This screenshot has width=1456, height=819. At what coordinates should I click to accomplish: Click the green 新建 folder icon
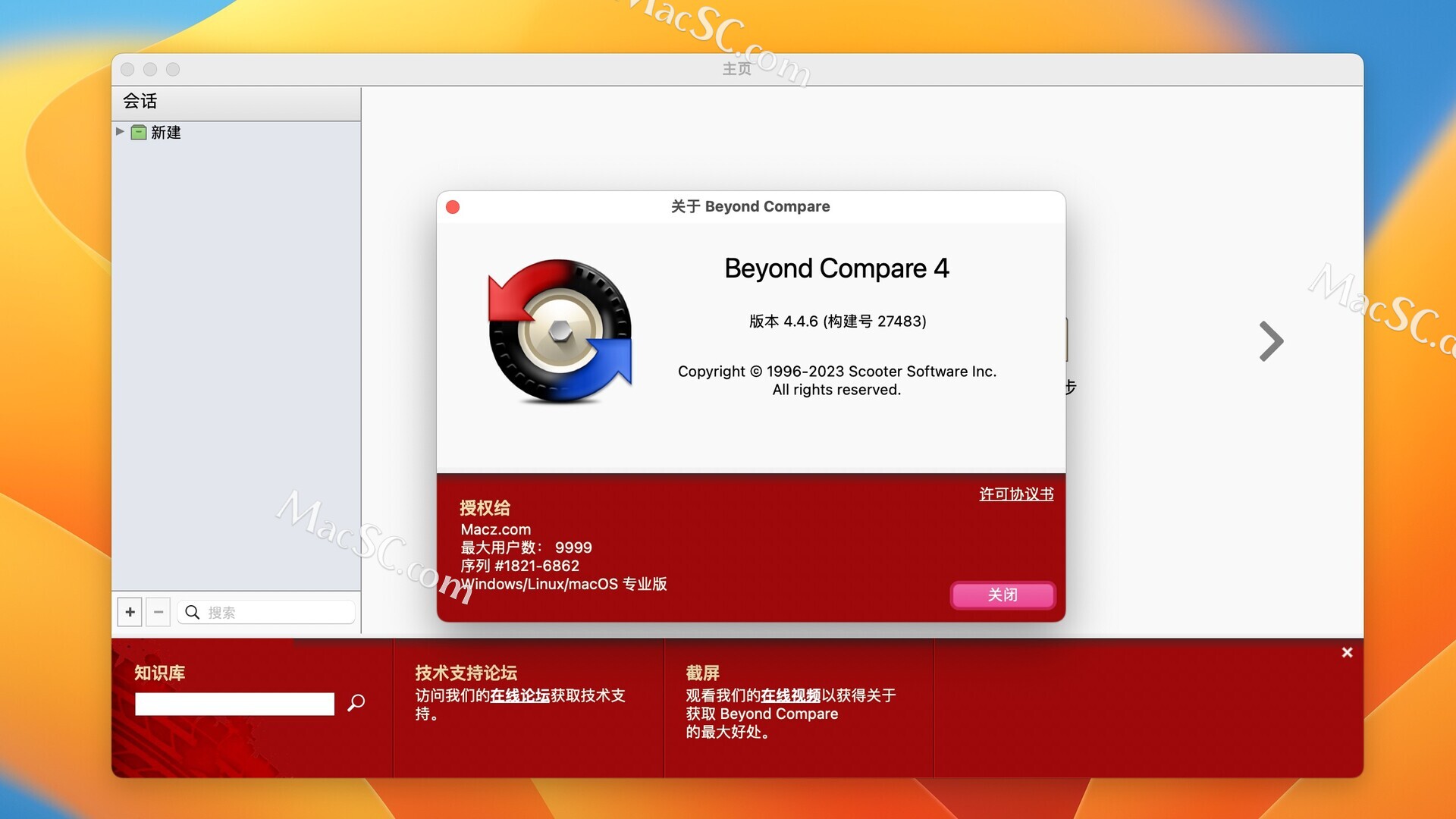139,133
